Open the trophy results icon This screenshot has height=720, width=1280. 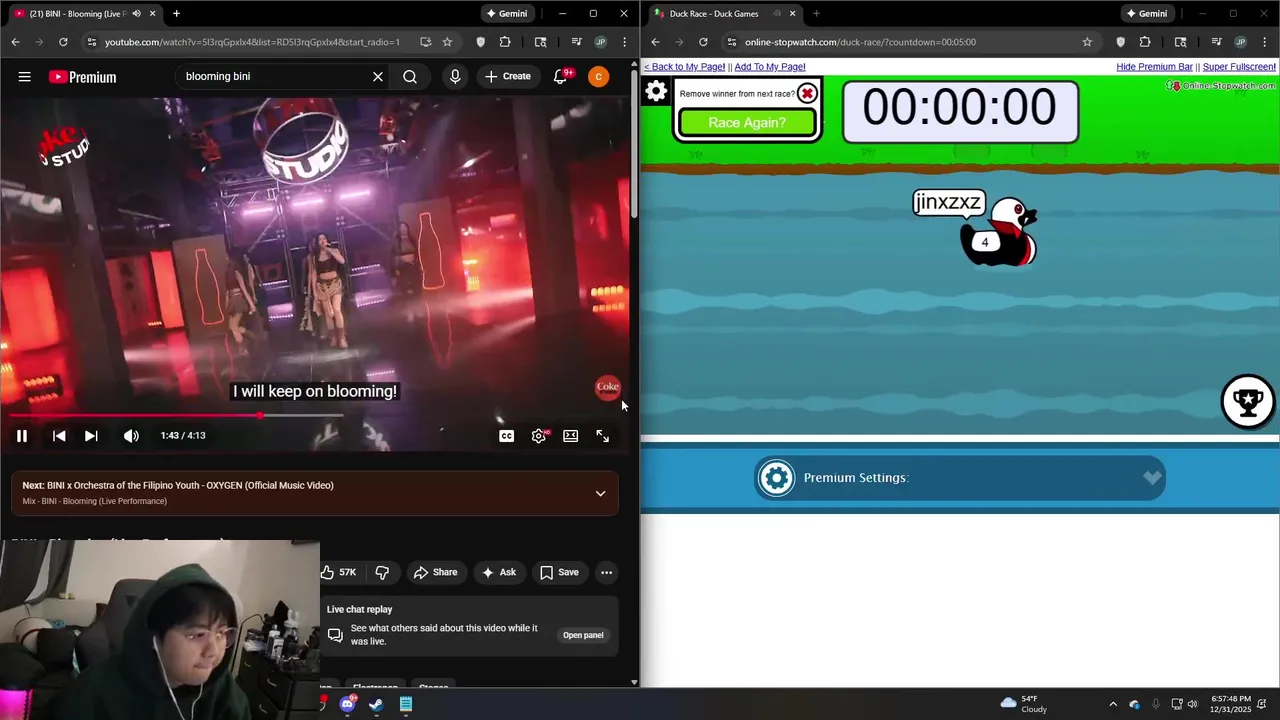point(1247,401)
